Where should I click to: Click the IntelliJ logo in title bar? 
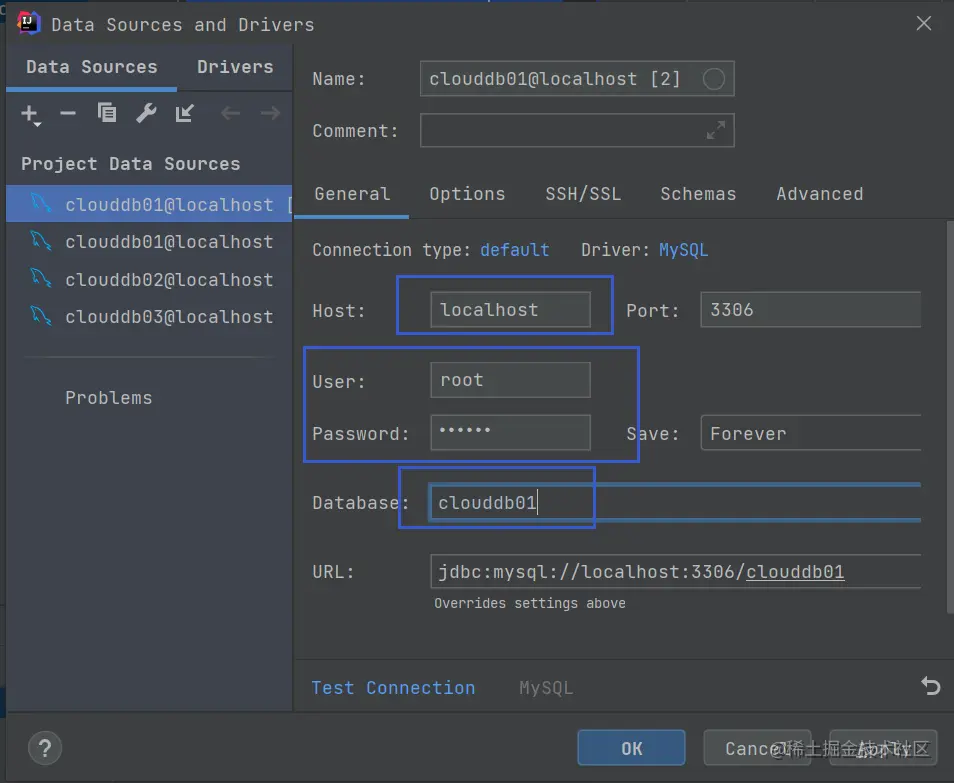click(28, 23)
